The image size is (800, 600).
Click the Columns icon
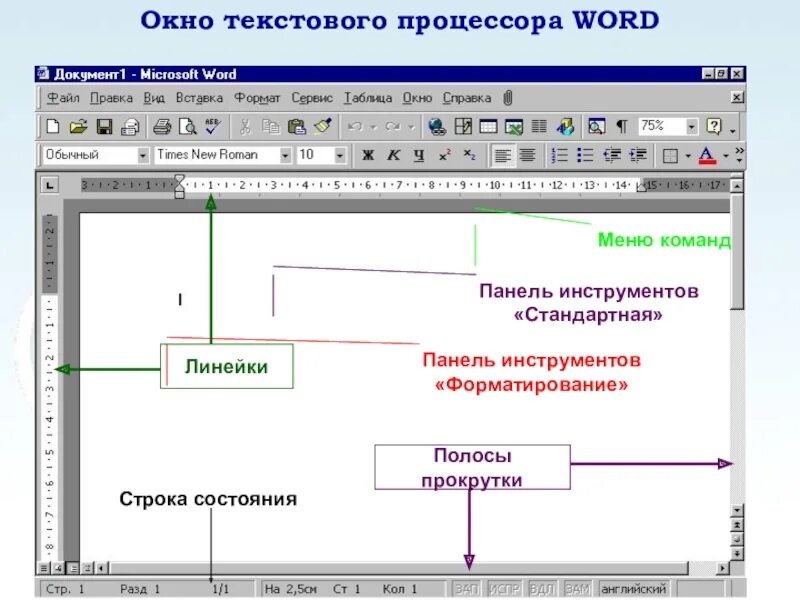coord(539,126)
